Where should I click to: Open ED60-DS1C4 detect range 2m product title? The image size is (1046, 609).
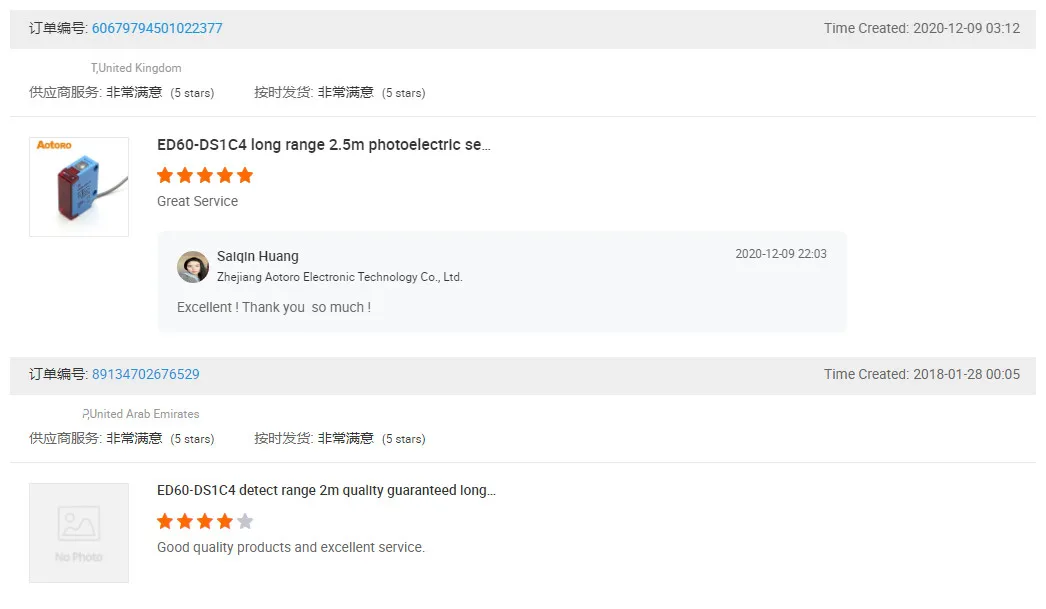326,491
